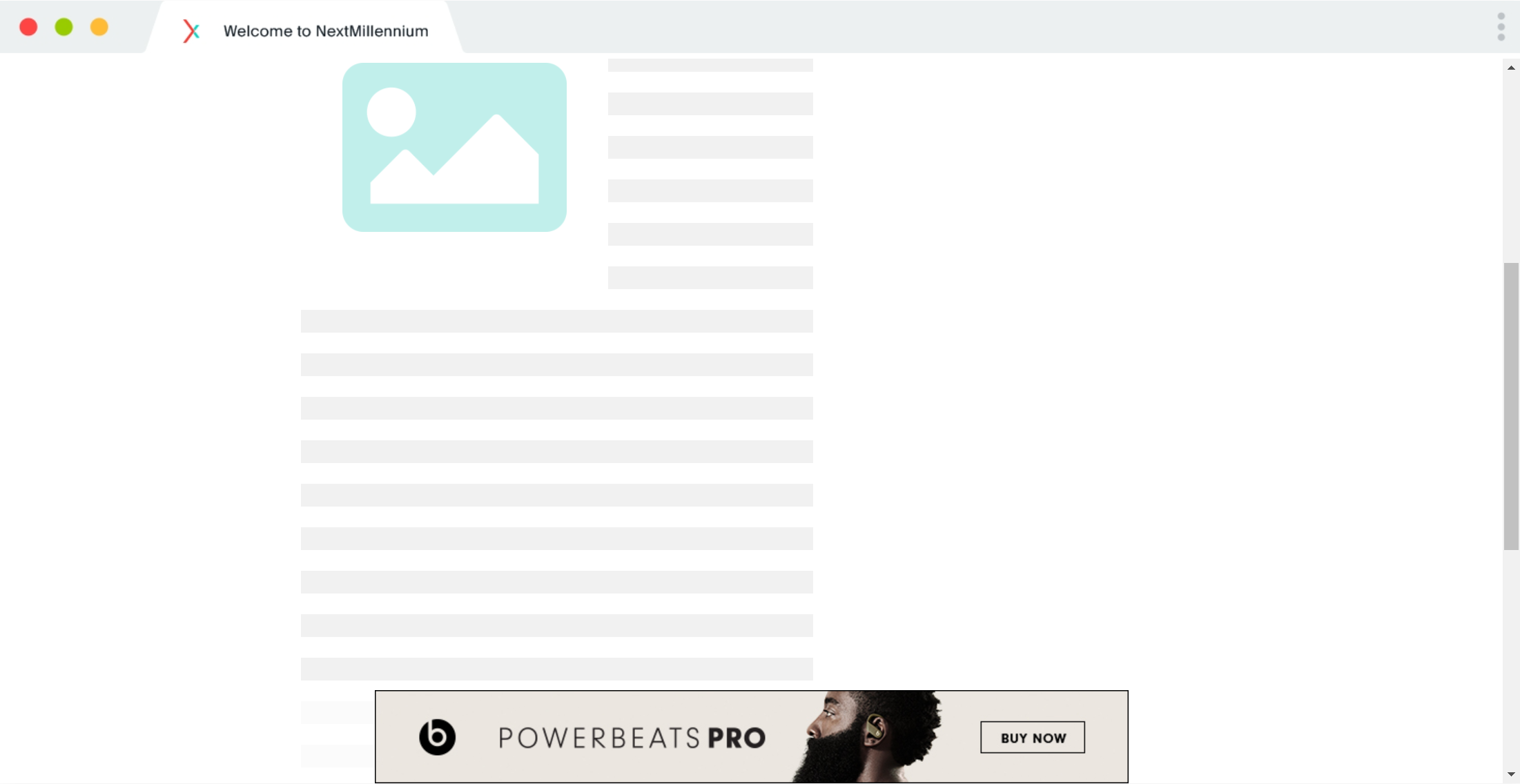This screenshot has height=784, width=1520.
Task: Open the three-dot browser menu
Action: coord(1501,27)
